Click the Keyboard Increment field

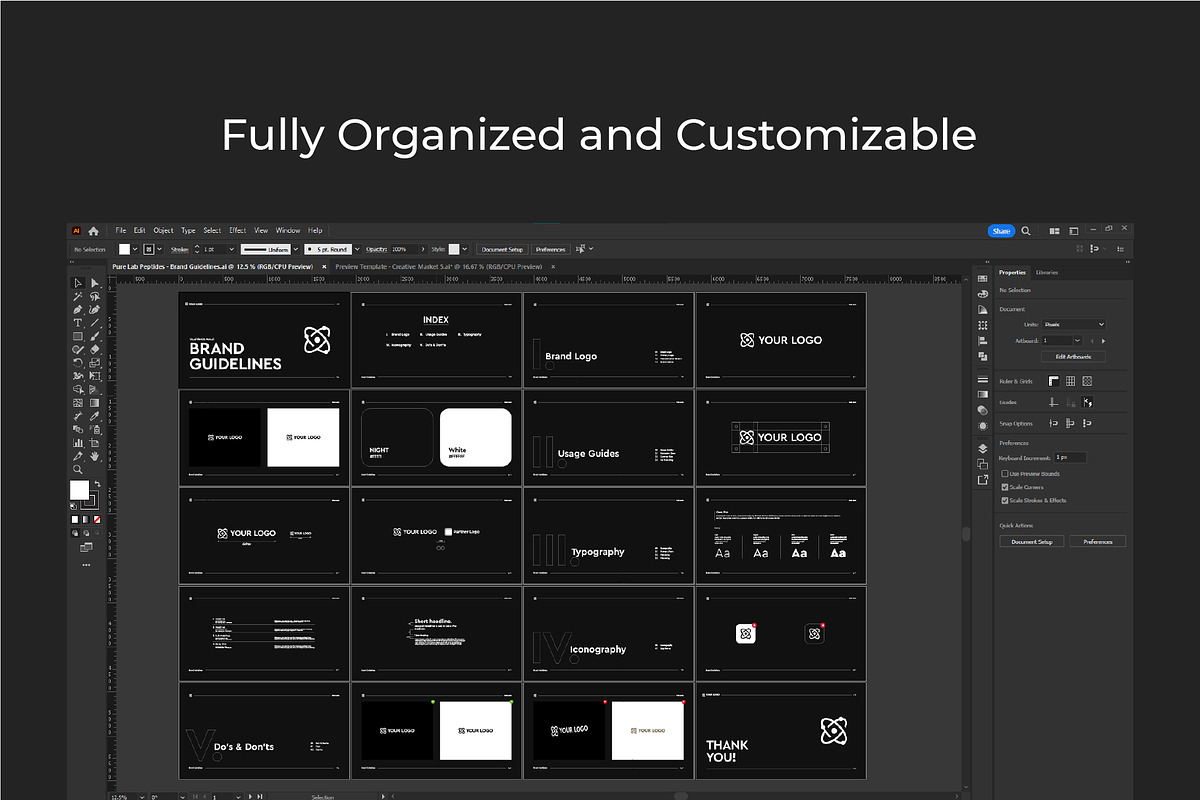(x=1069, y=457)
